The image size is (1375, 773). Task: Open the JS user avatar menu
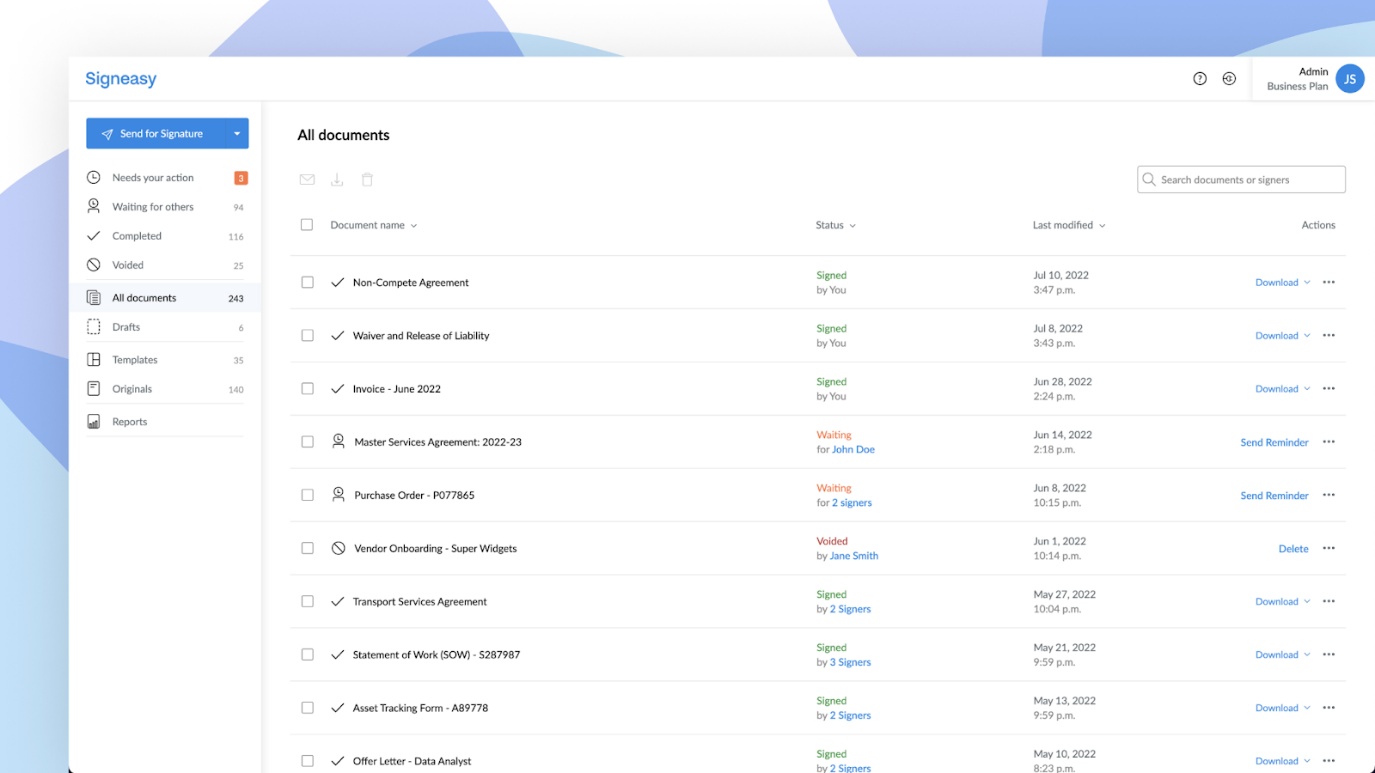click(1350, 79)
